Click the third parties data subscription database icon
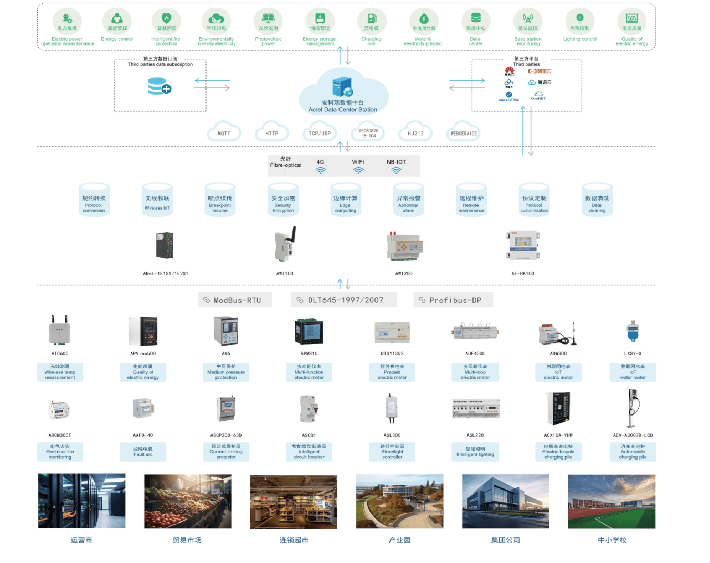 [159, 86]
